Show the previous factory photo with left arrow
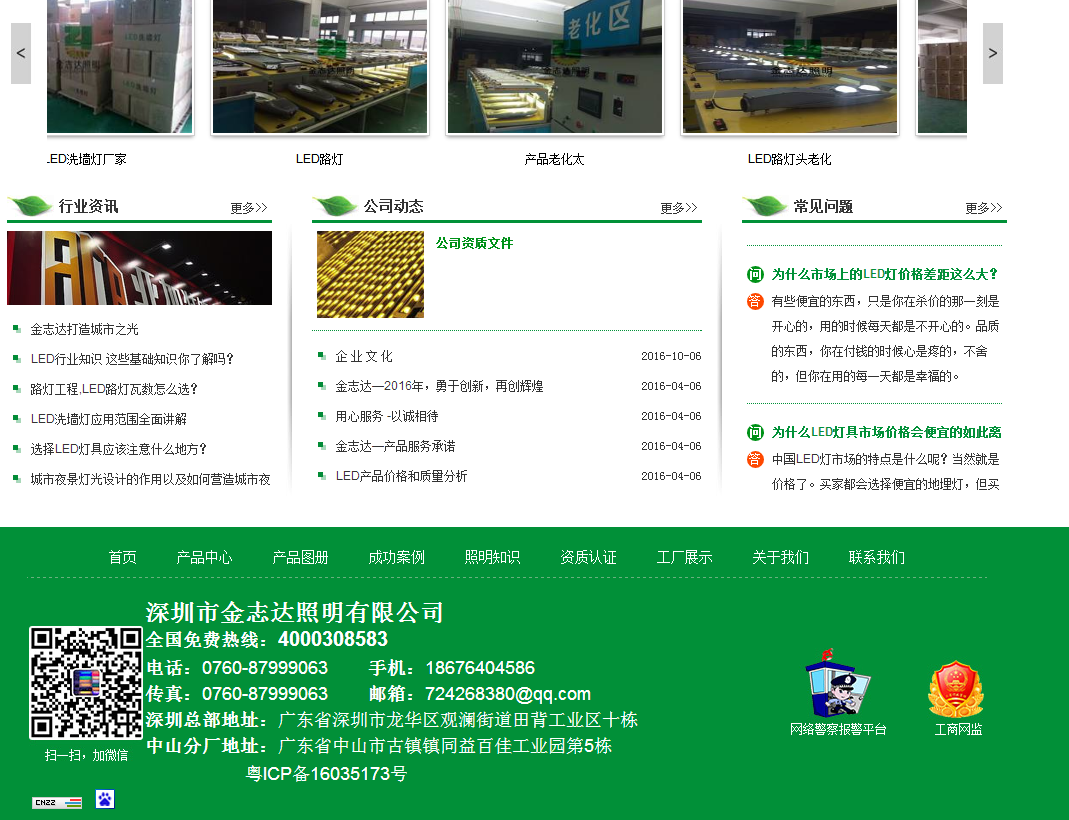 (x=20, y=53)
